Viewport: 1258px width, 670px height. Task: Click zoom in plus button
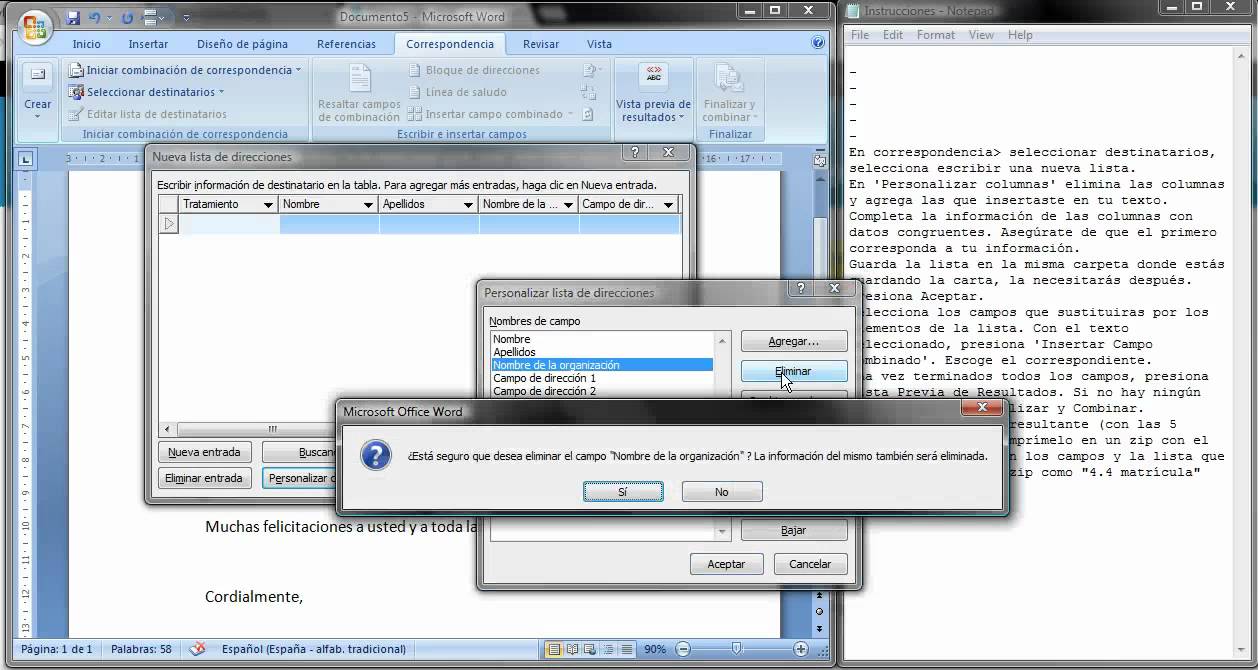[801, 649]
